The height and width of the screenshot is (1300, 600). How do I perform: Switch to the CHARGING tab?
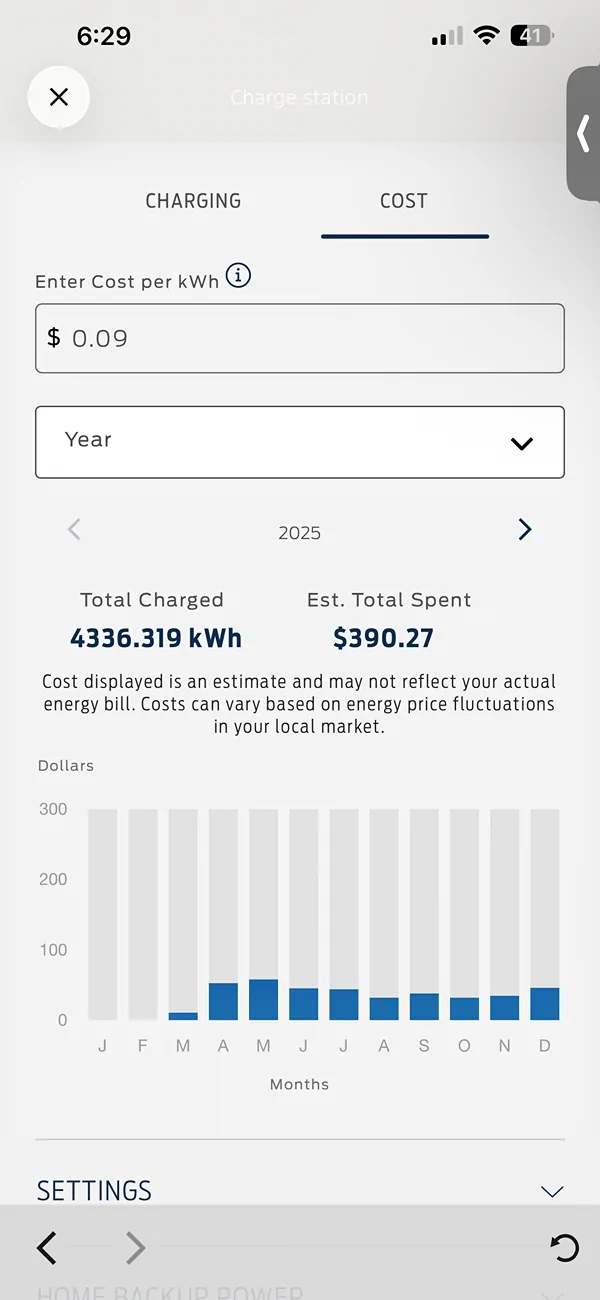tap(193, 200)
